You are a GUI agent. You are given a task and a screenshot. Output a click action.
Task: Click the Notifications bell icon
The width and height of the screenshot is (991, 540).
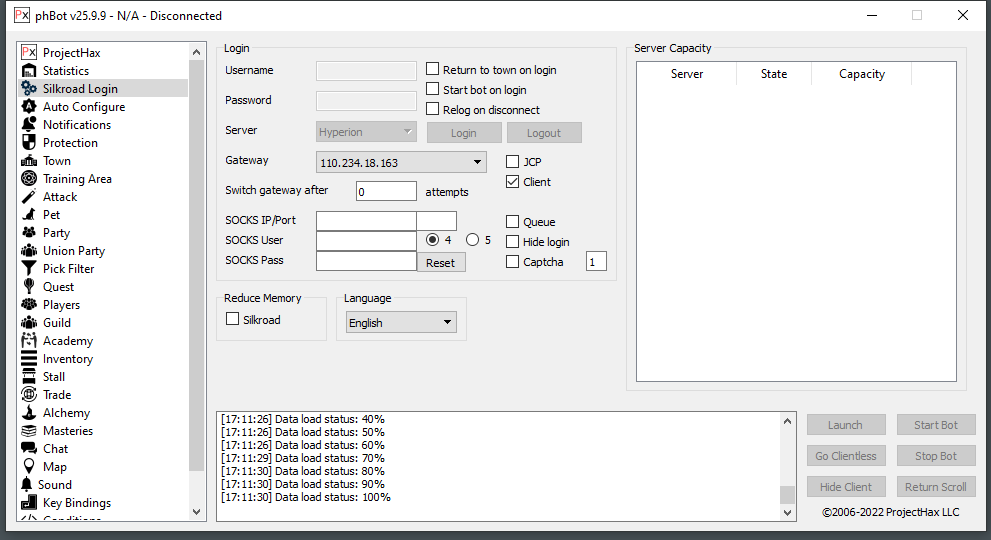(x=29, y=125)
